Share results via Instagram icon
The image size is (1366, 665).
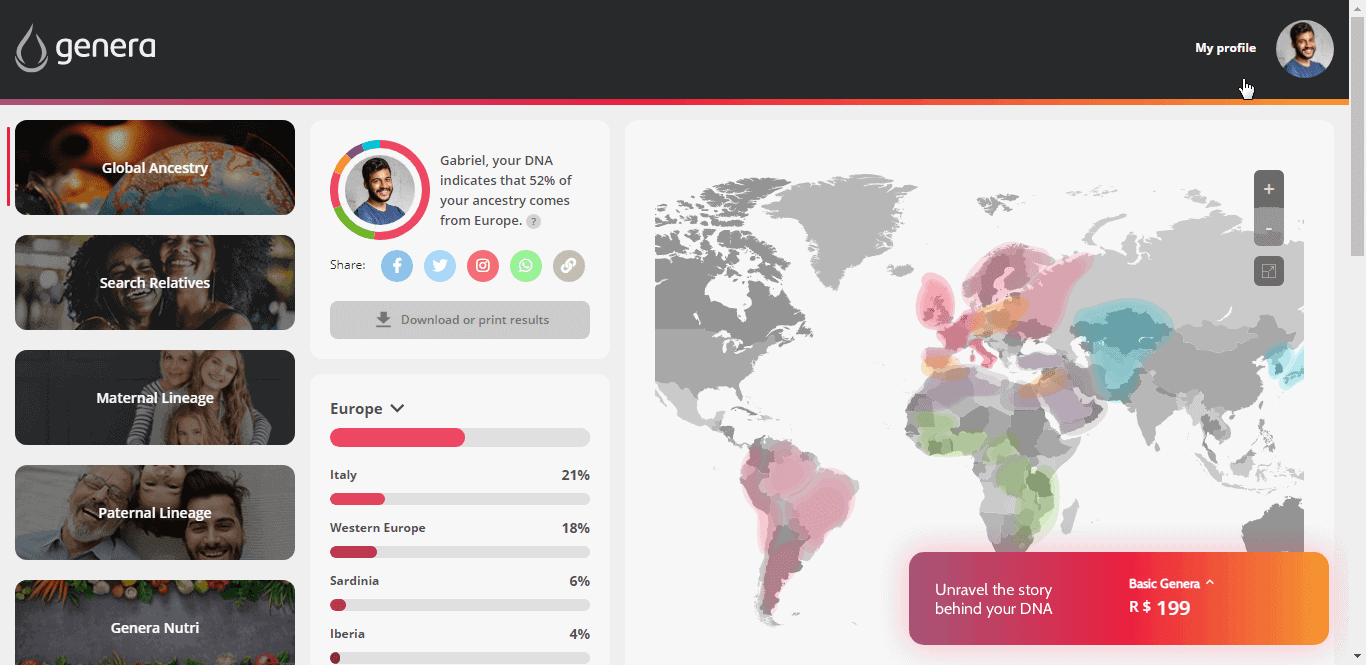pos(483,266)
